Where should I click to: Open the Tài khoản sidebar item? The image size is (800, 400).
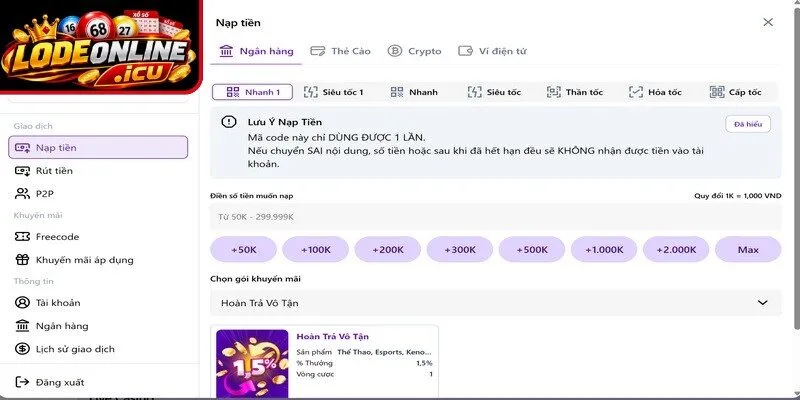point(98,303)
